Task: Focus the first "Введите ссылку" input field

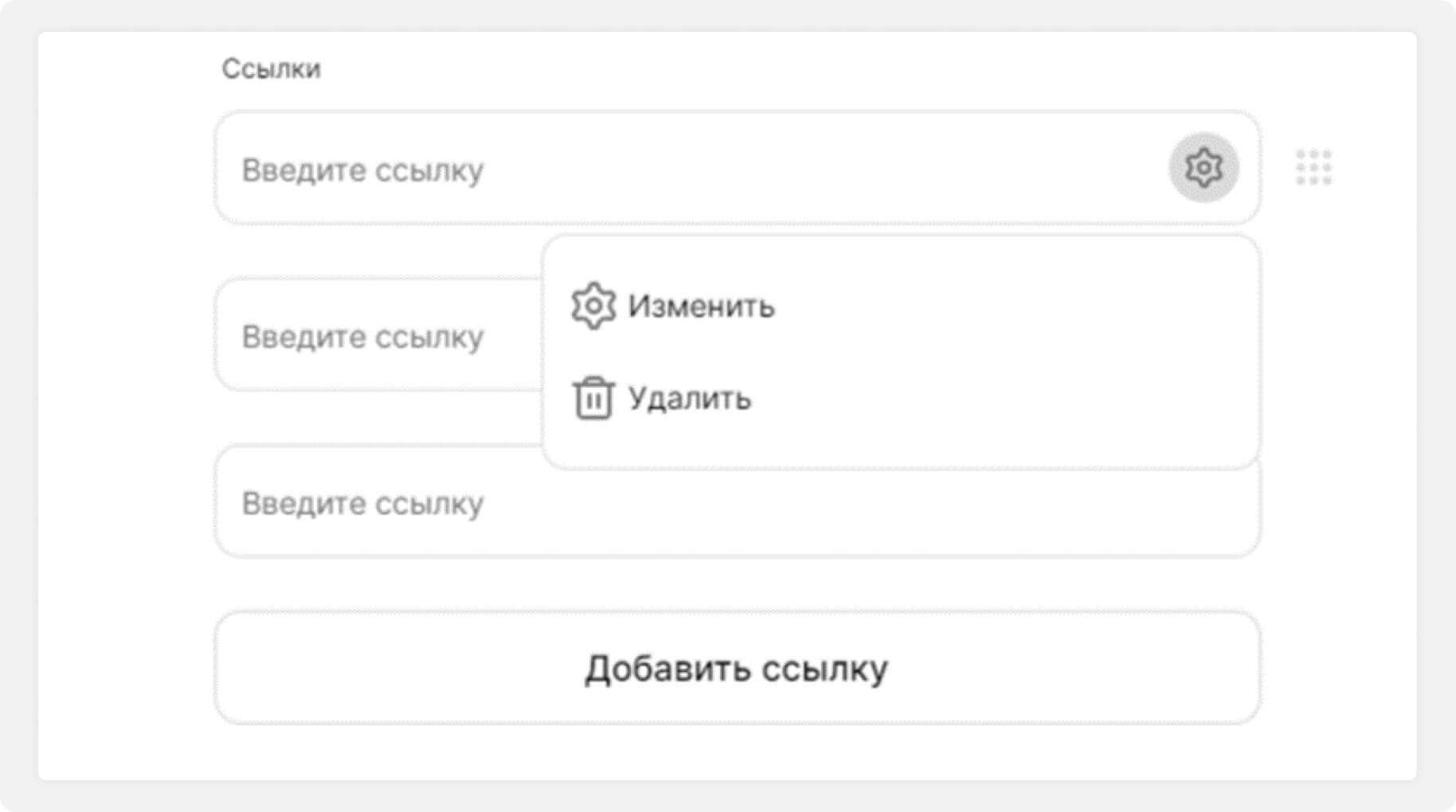Action: [x=685, y=169]
